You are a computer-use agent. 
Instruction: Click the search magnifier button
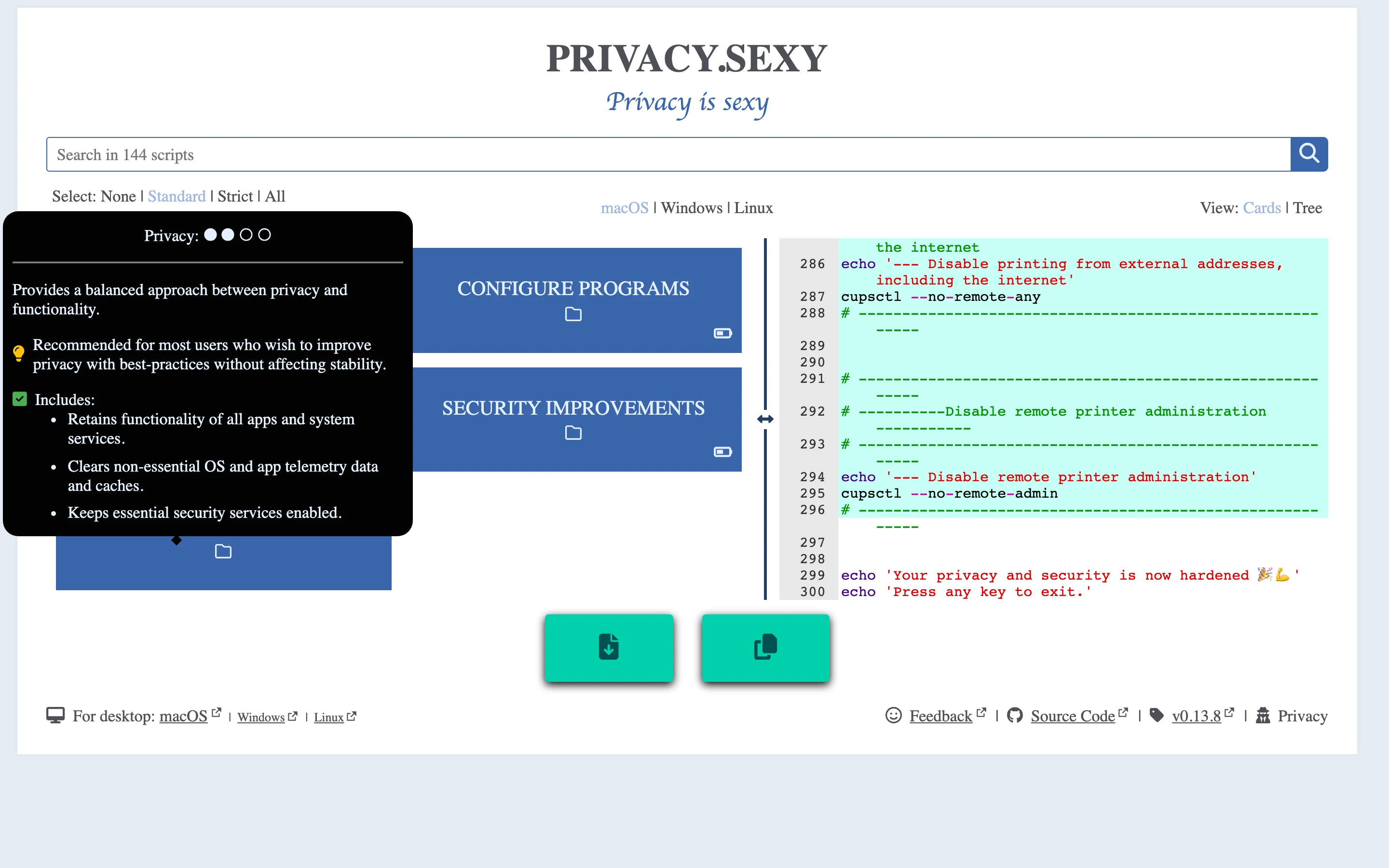point(1308,154)
